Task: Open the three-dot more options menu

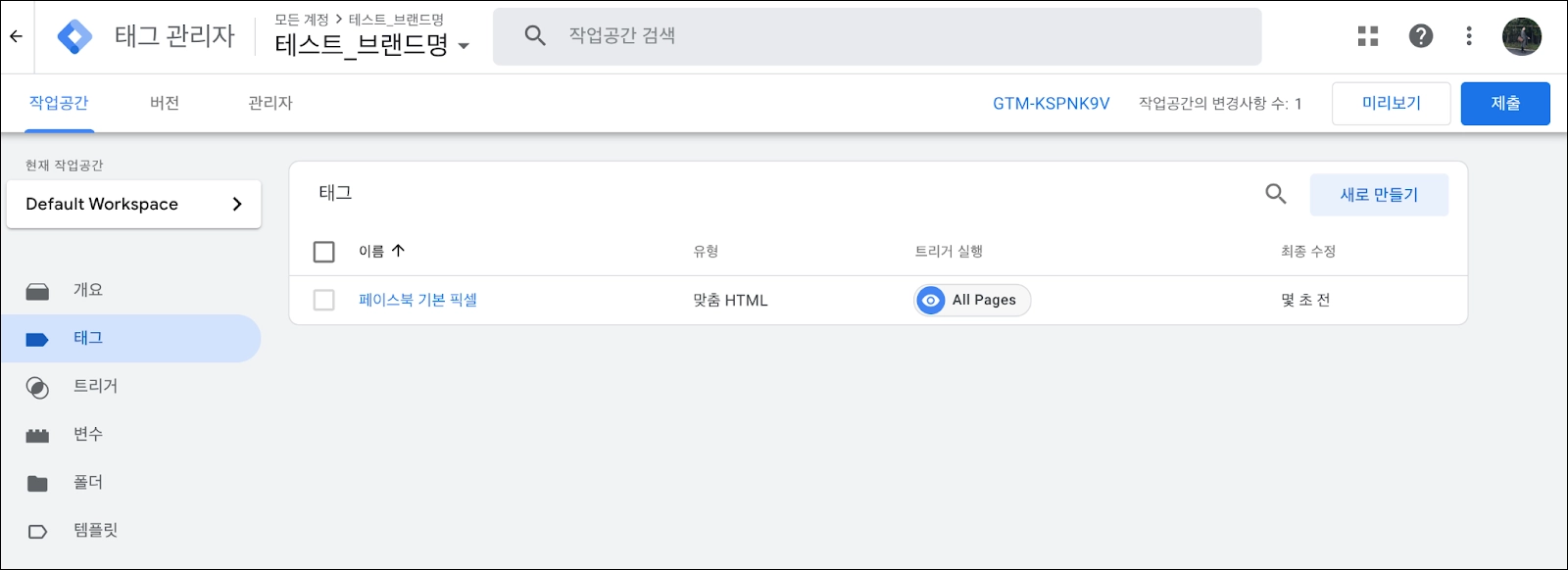Action: pyautogui.click(x=1468, y=36)
